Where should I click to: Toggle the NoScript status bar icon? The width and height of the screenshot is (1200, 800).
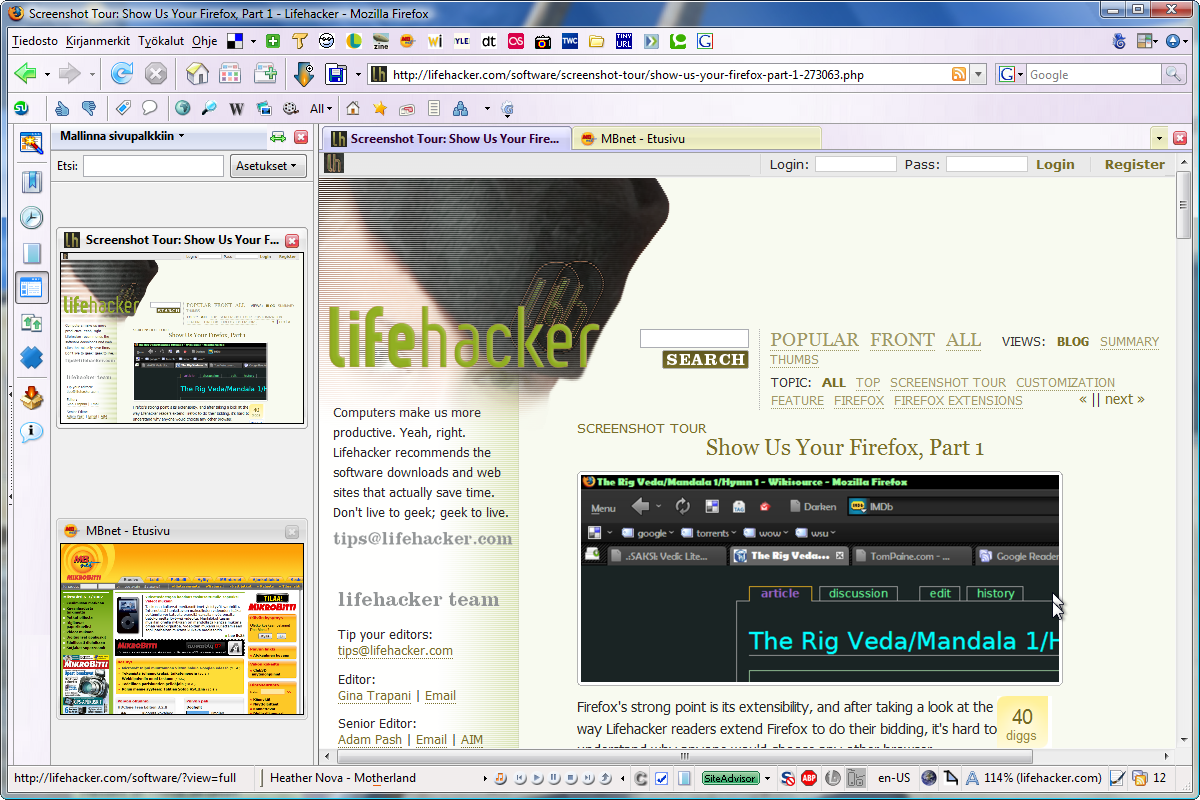(788, 778)
